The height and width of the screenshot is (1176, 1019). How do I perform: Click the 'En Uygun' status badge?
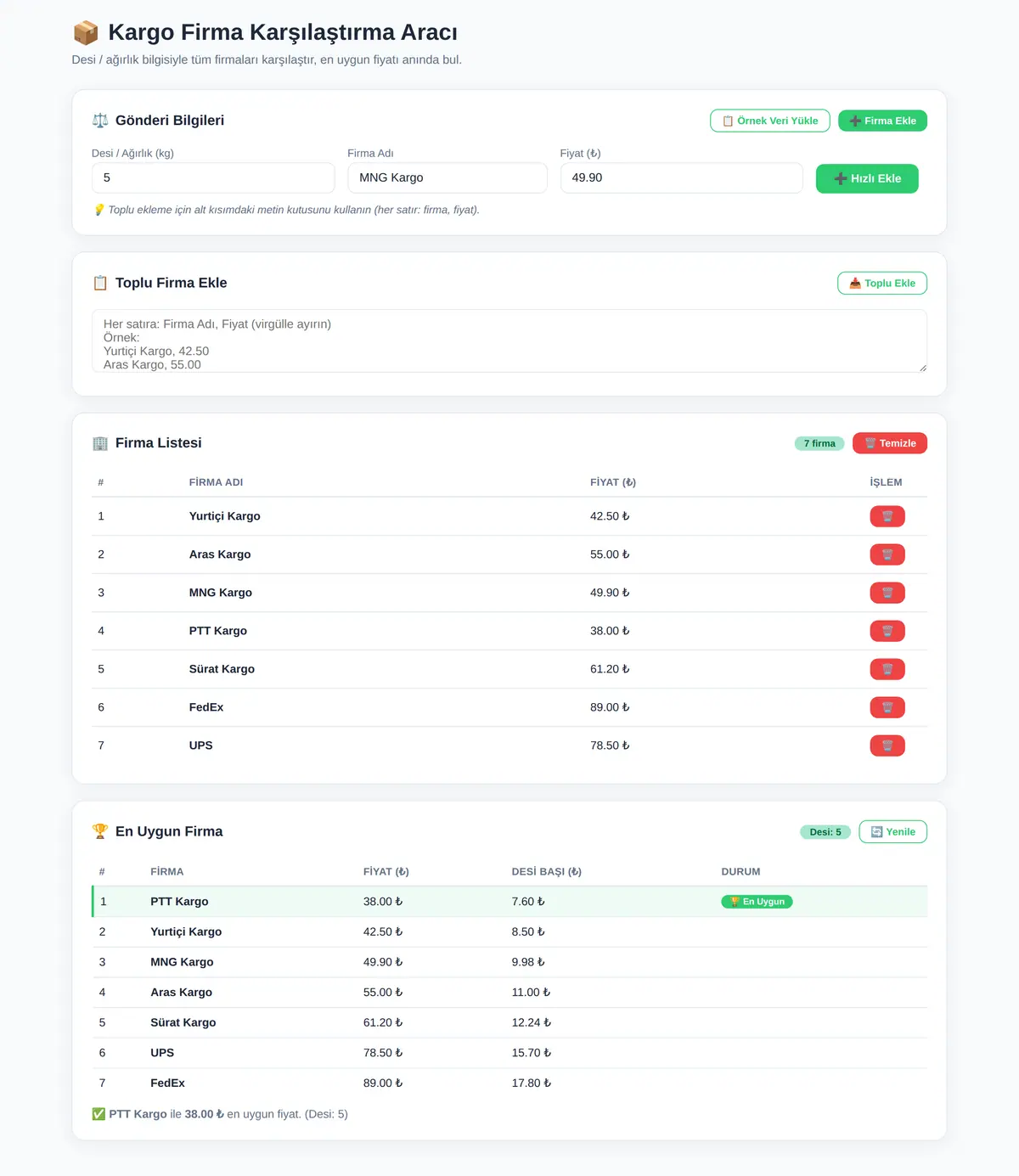pos(757,902)
